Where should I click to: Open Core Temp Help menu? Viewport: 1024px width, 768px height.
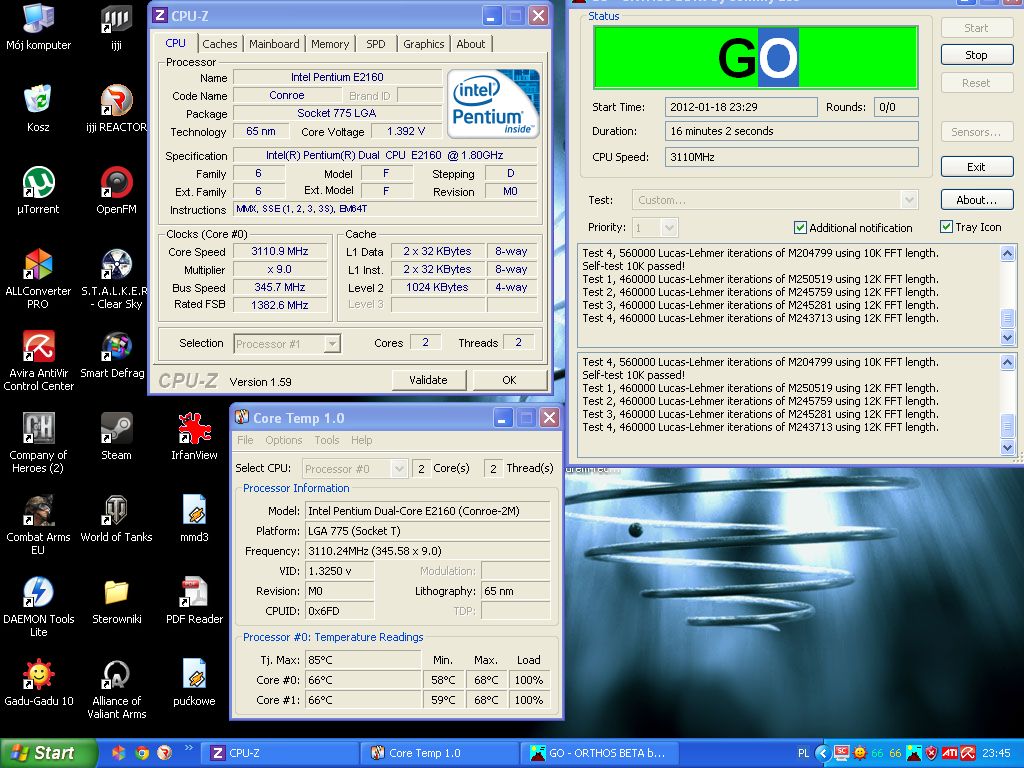point(361,440)
